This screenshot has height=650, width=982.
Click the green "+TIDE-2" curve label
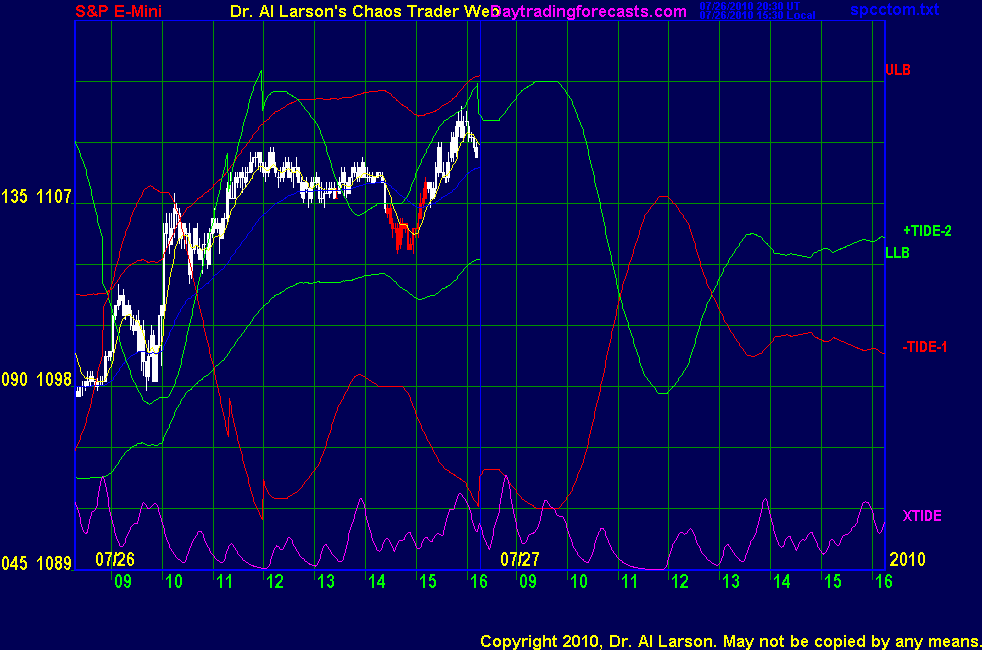coord(927,231)
